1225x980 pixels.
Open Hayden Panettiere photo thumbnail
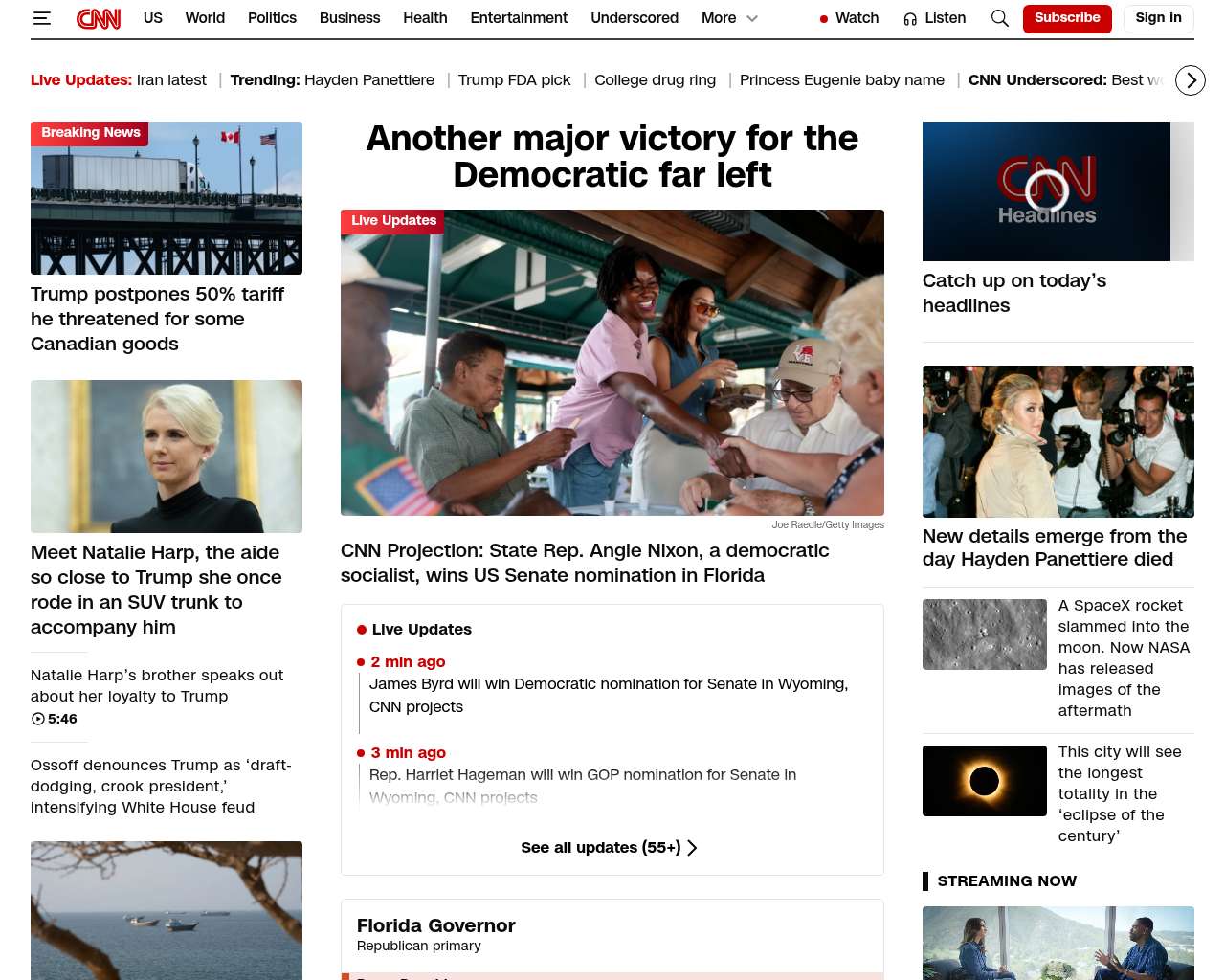pyautogui.click(x=1058, y=441)
